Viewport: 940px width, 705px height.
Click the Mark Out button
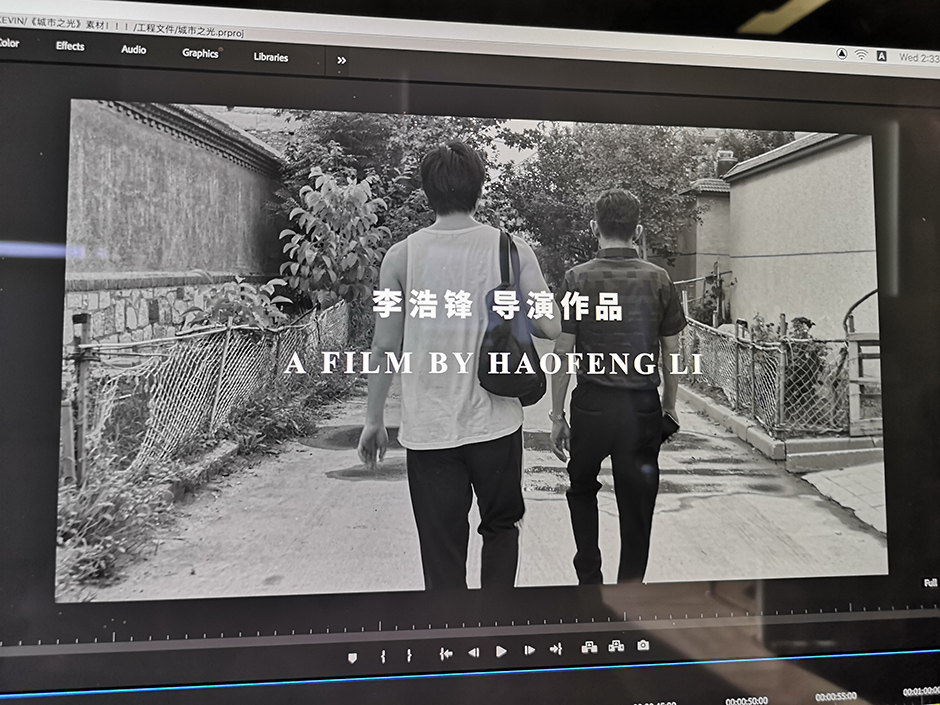[x=409, y=655]
